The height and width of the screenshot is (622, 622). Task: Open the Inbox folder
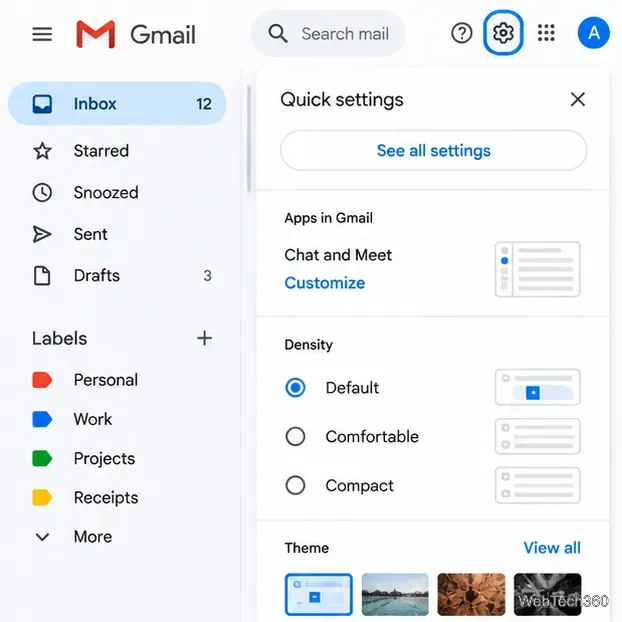click(117, 104)
